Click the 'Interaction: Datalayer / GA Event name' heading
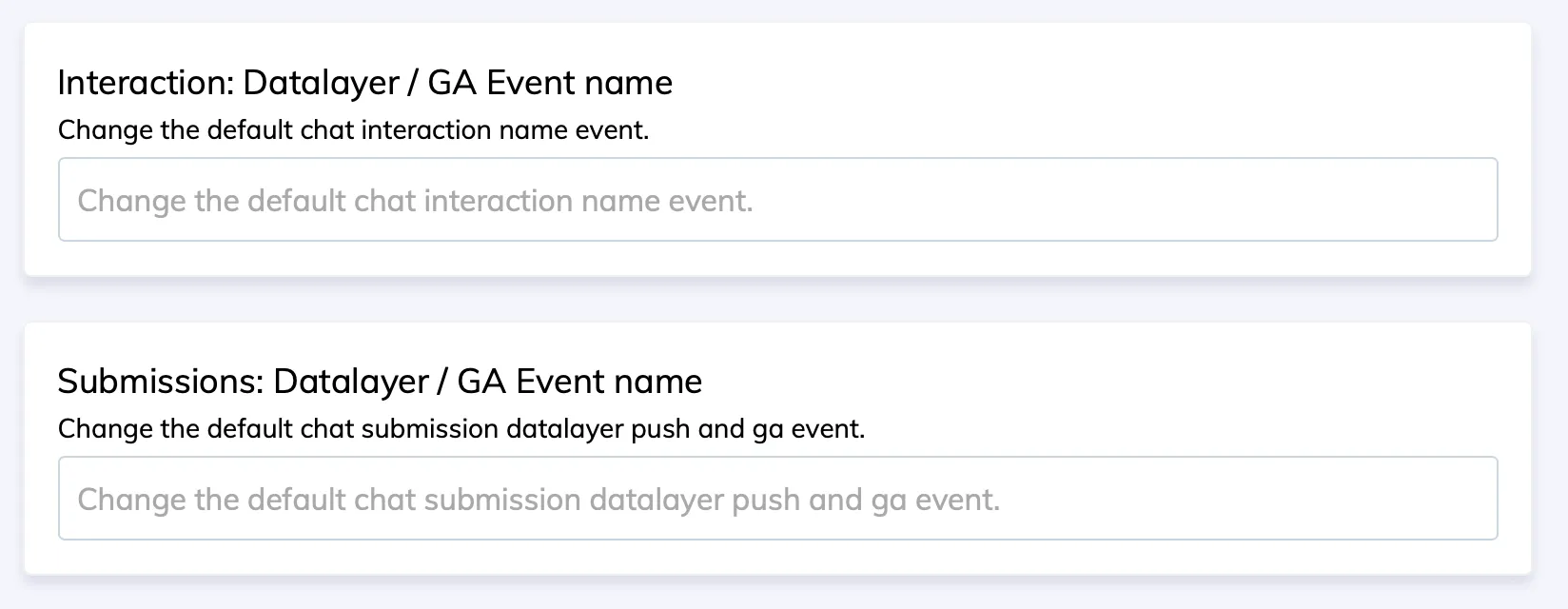Screen dimensions: 1568x609 (364, 83)
